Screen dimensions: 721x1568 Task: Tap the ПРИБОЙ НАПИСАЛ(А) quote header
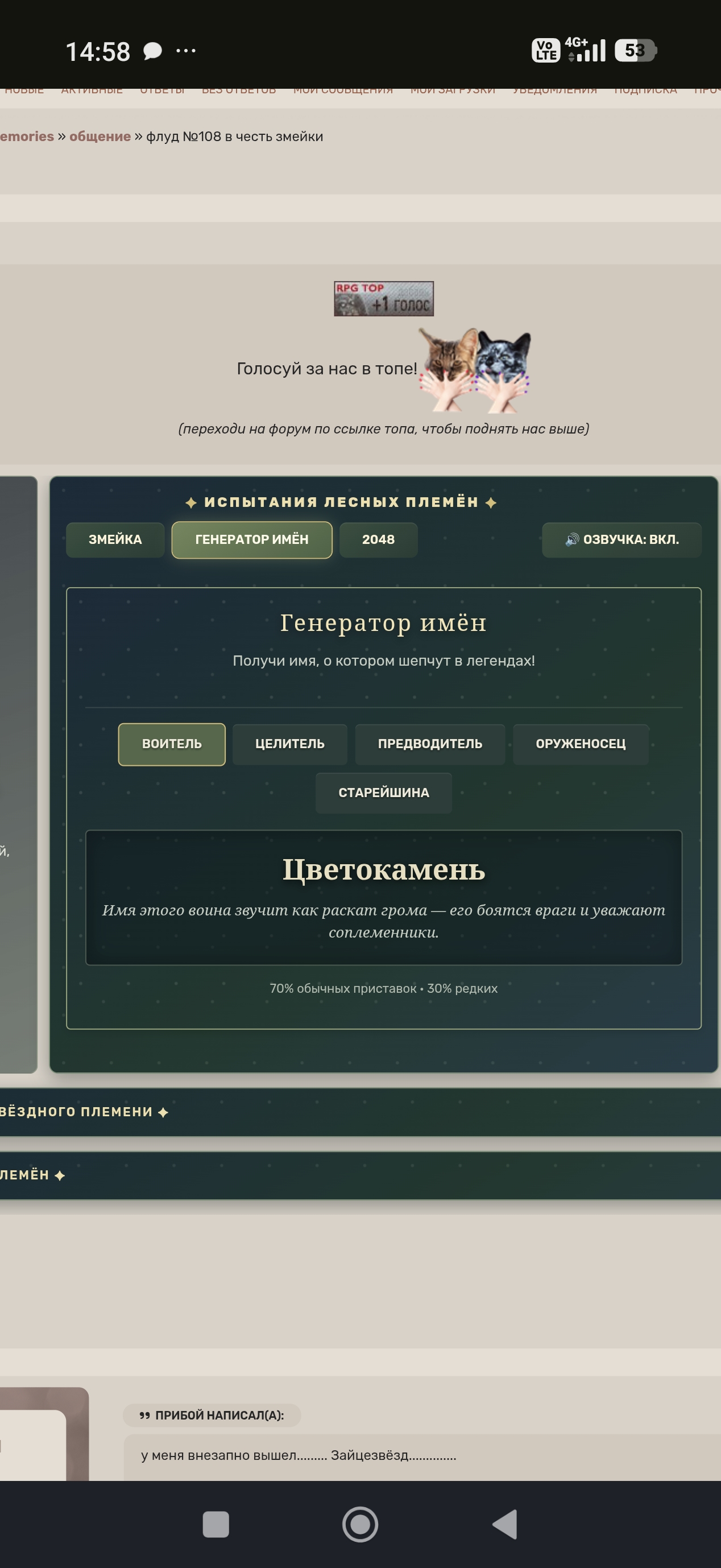pyautogui.click(x=212, y=1415)
